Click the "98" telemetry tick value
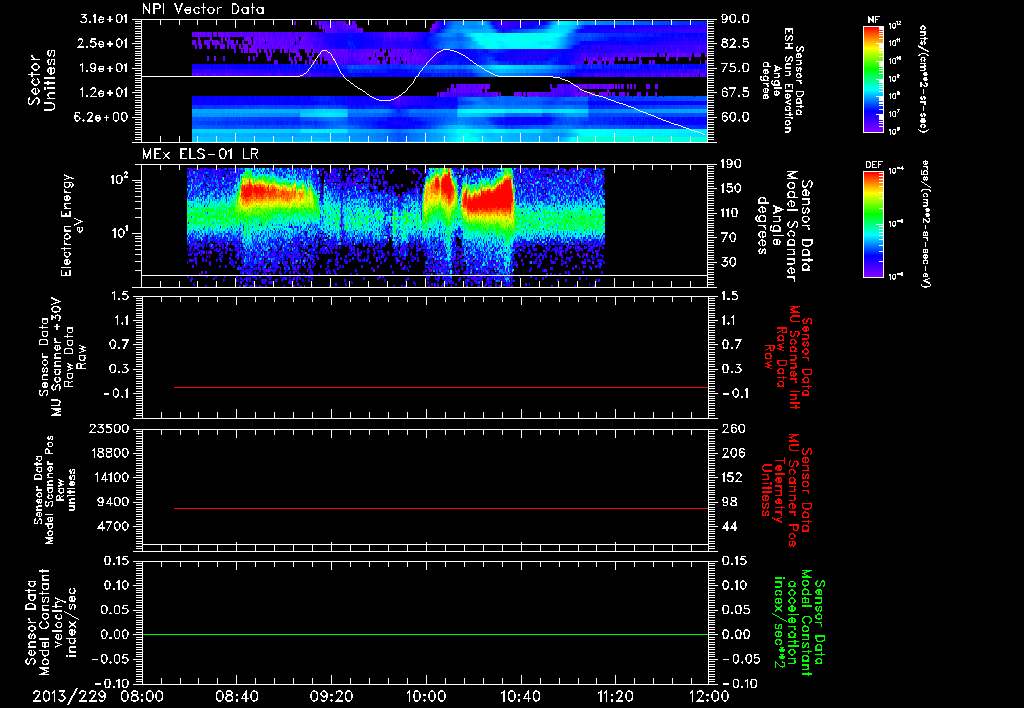 tap(729, 502)
